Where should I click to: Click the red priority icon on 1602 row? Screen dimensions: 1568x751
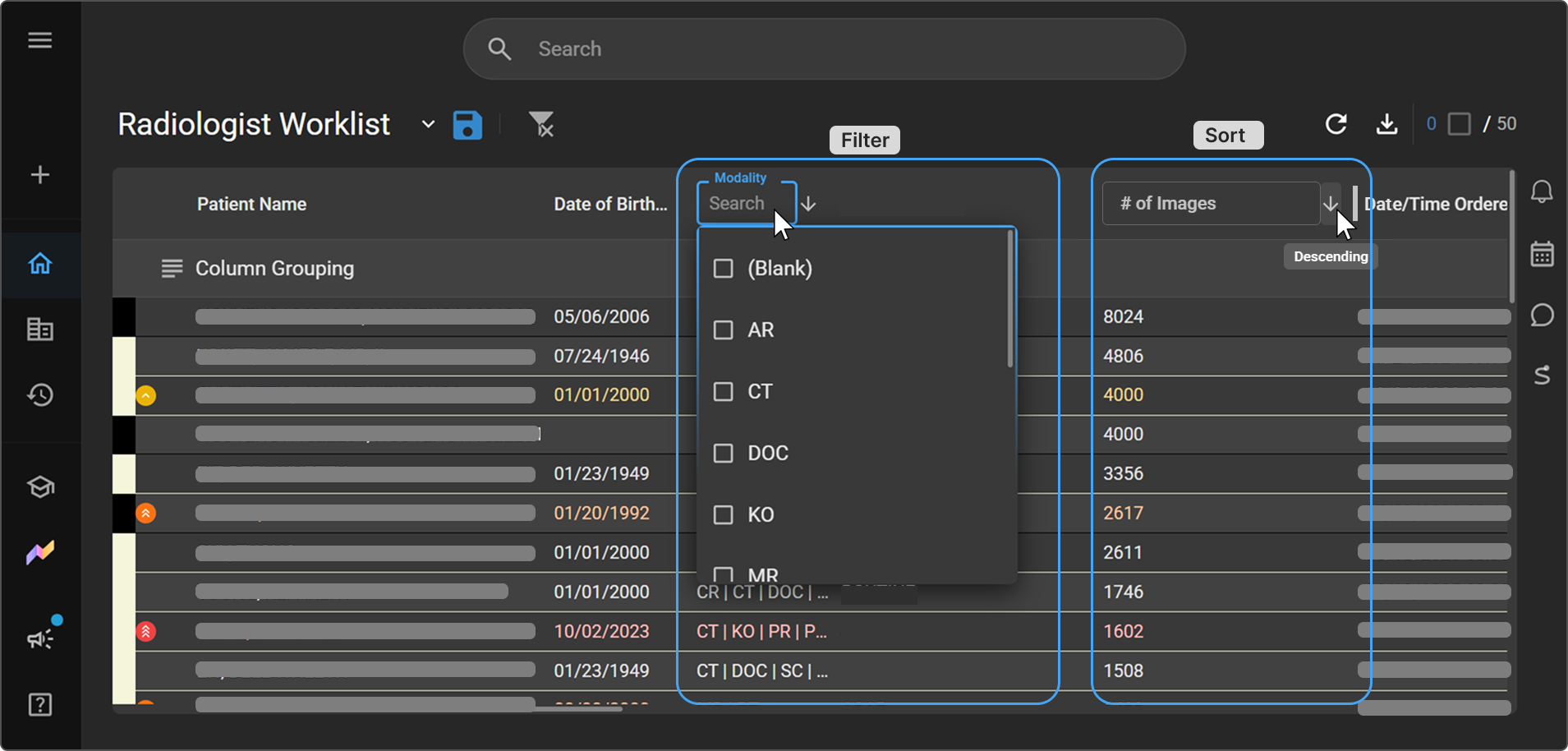(x=145, y=632)
